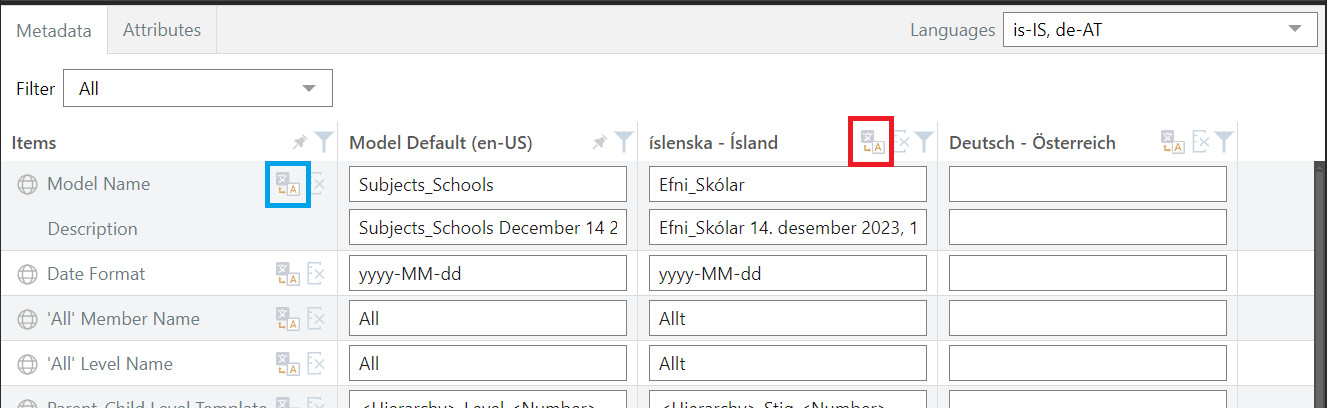The image size is (1327, 408).
Task: Toggle filter funnel on Deutsch - Österreich column
Action: (1224, 143)
